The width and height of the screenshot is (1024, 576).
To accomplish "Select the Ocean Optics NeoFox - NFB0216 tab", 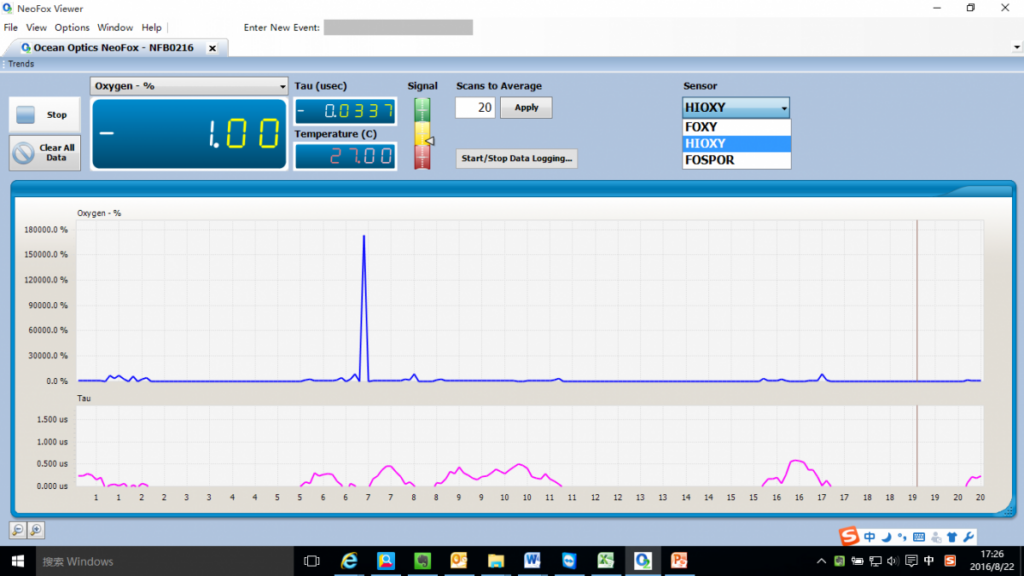I will point(112,48).
